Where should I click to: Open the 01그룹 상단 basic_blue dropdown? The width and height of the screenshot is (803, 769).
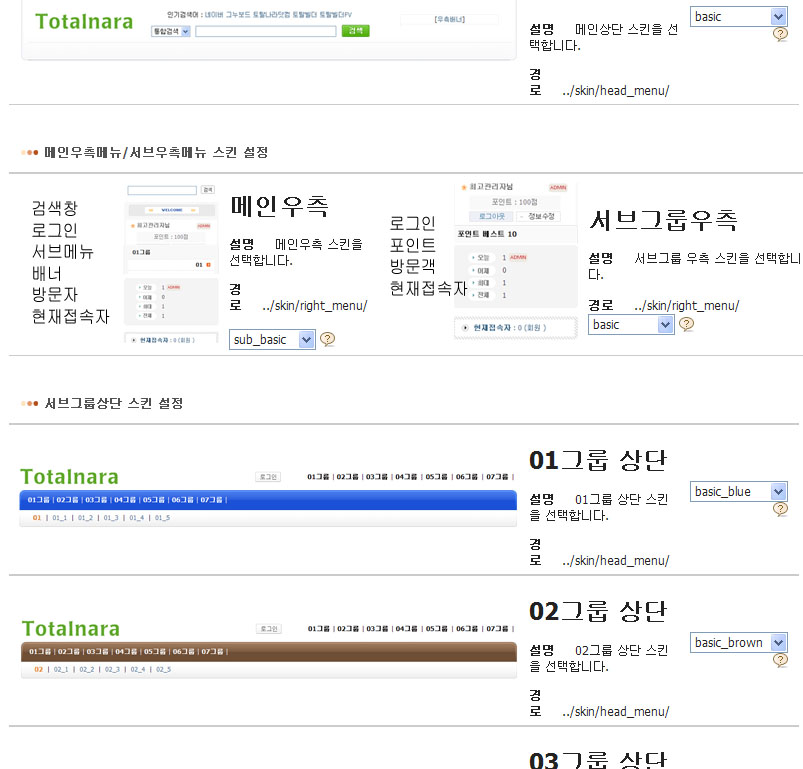(x=738, y=492)
